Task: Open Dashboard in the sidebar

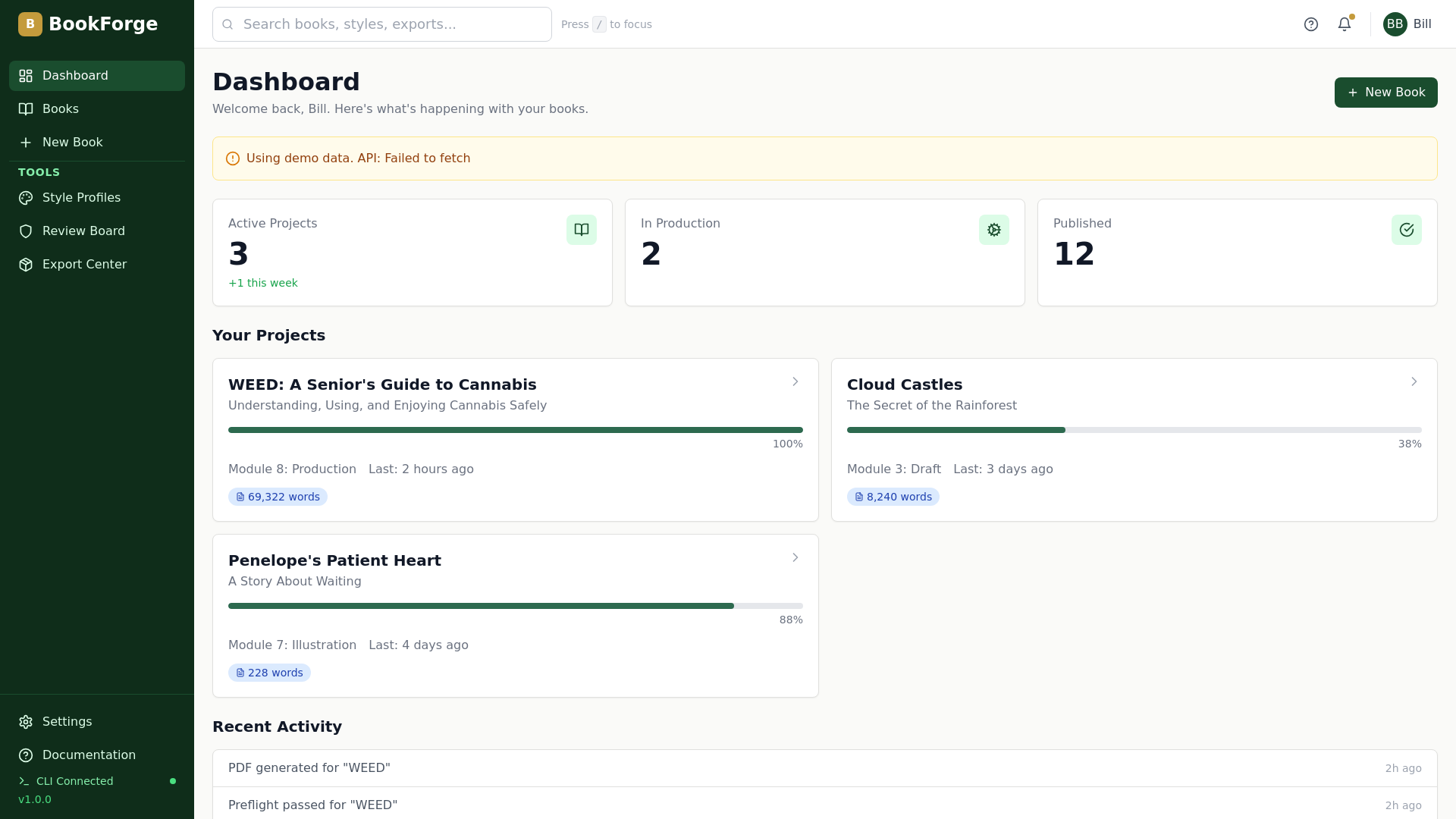Action: (97, 76)
